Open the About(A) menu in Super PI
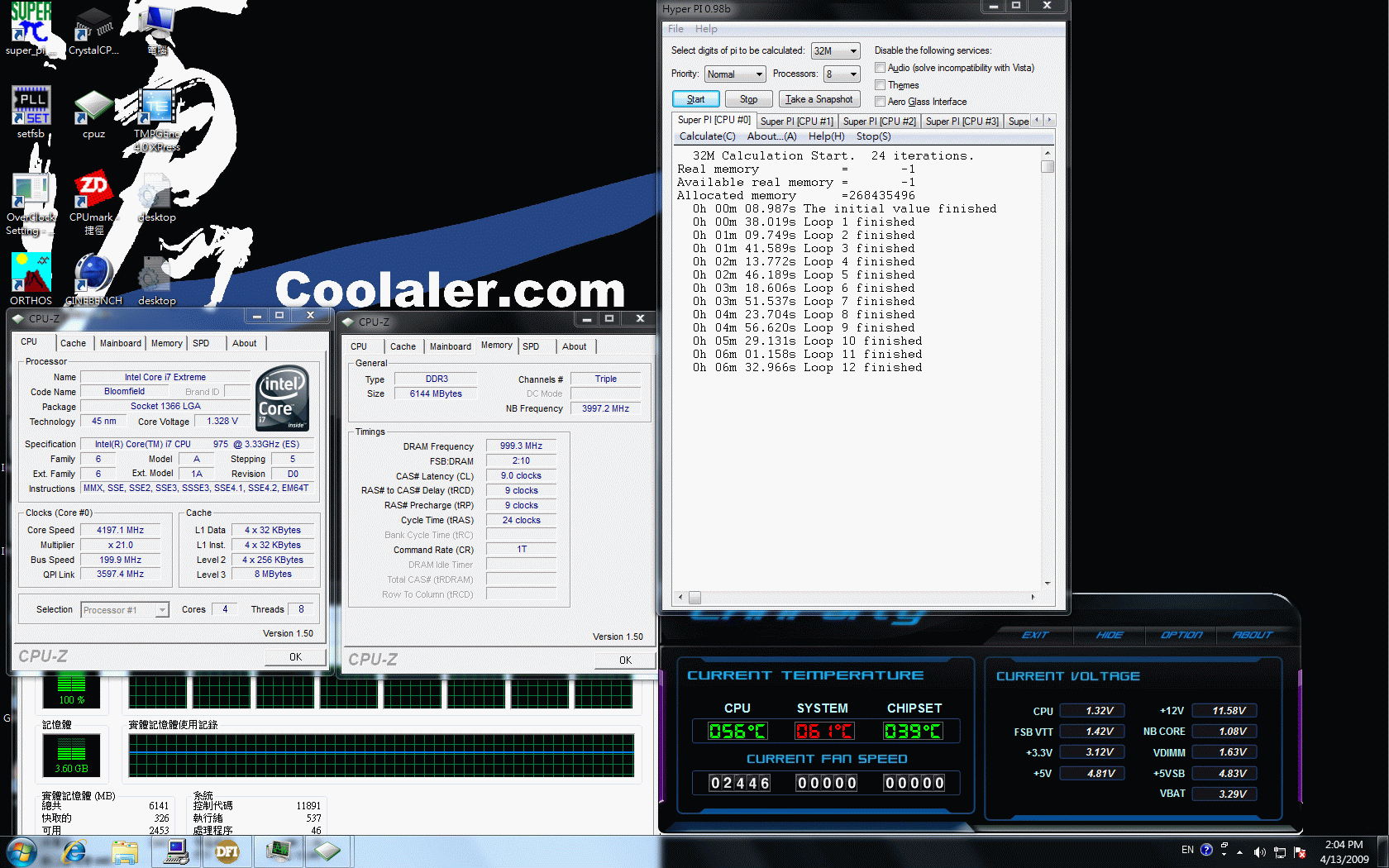 (x=771, y=136)
